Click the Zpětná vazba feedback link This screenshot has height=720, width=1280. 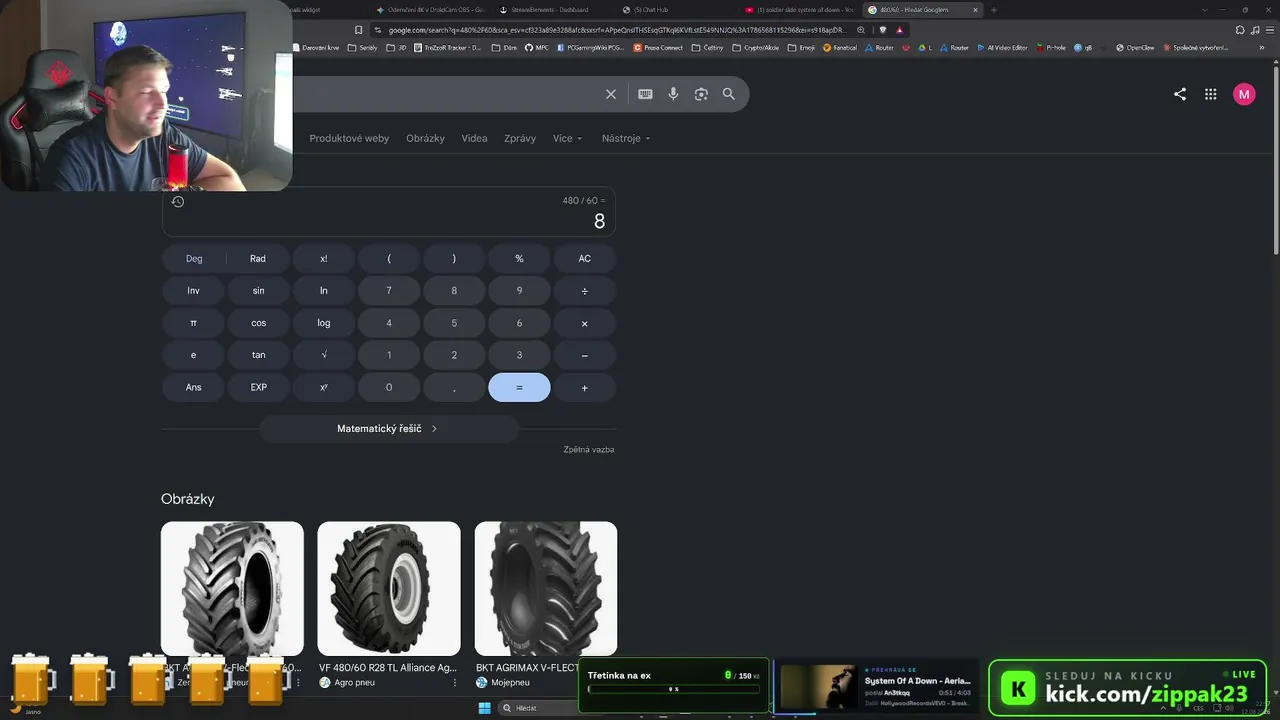(x=589, y=450)
